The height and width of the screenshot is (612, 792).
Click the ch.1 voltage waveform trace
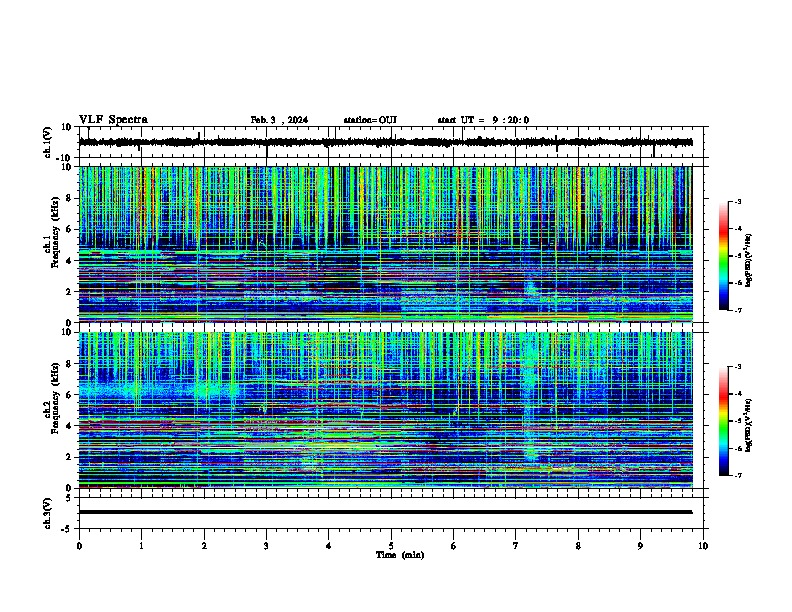coord(385,142)
